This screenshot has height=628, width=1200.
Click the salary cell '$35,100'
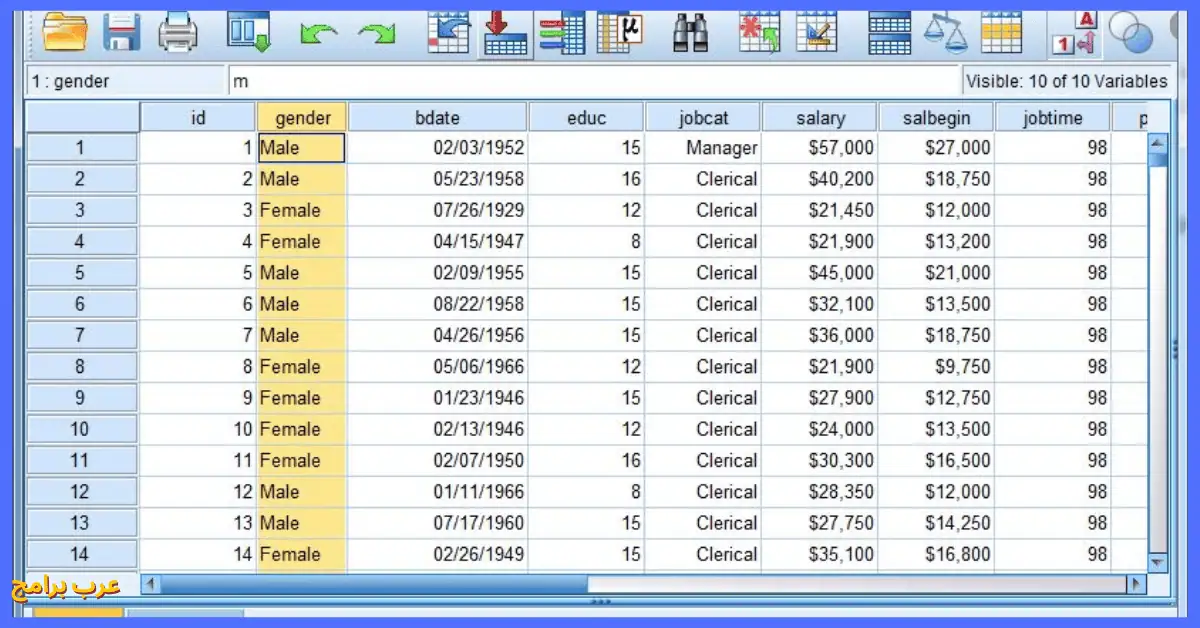tap(820, 554)
